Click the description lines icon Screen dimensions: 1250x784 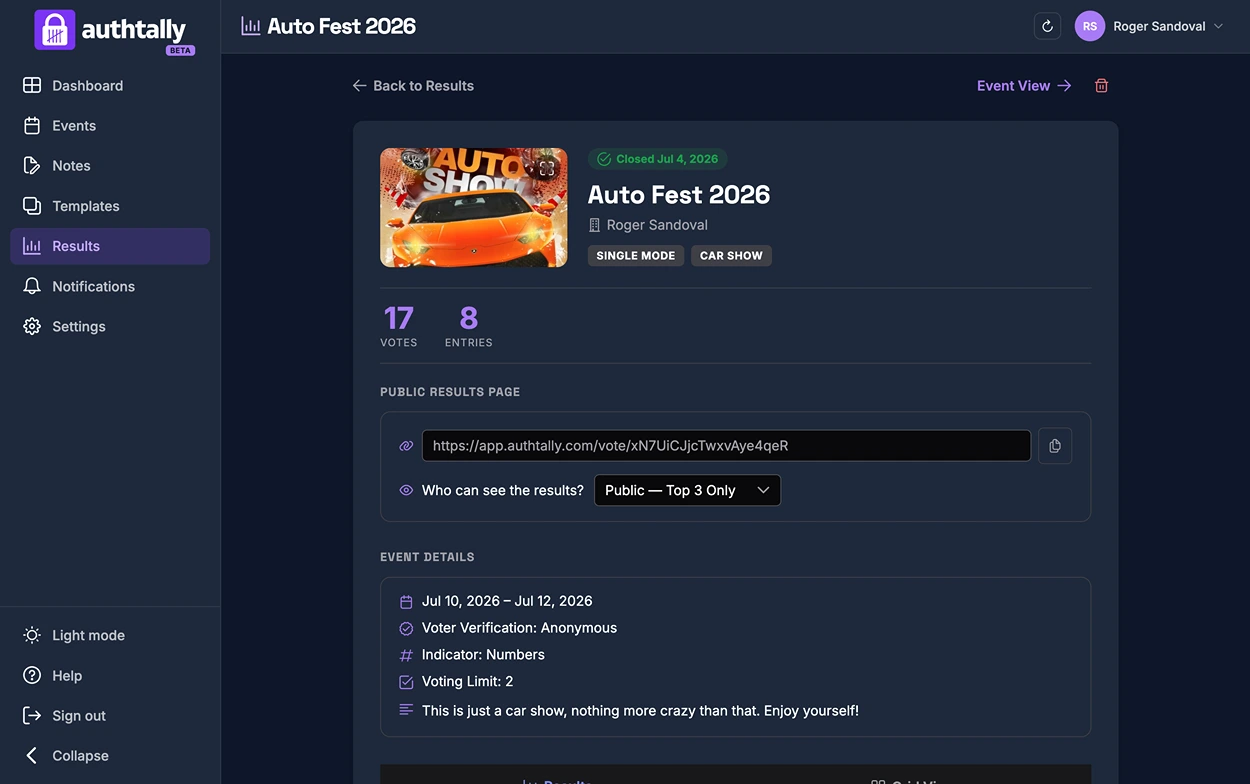[x=406, y=710]
